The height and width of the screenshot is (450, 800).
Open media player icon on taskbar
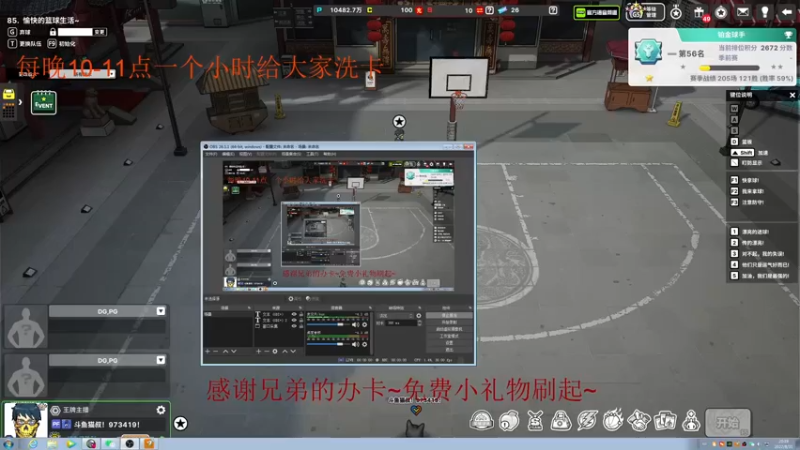point(70,444)
